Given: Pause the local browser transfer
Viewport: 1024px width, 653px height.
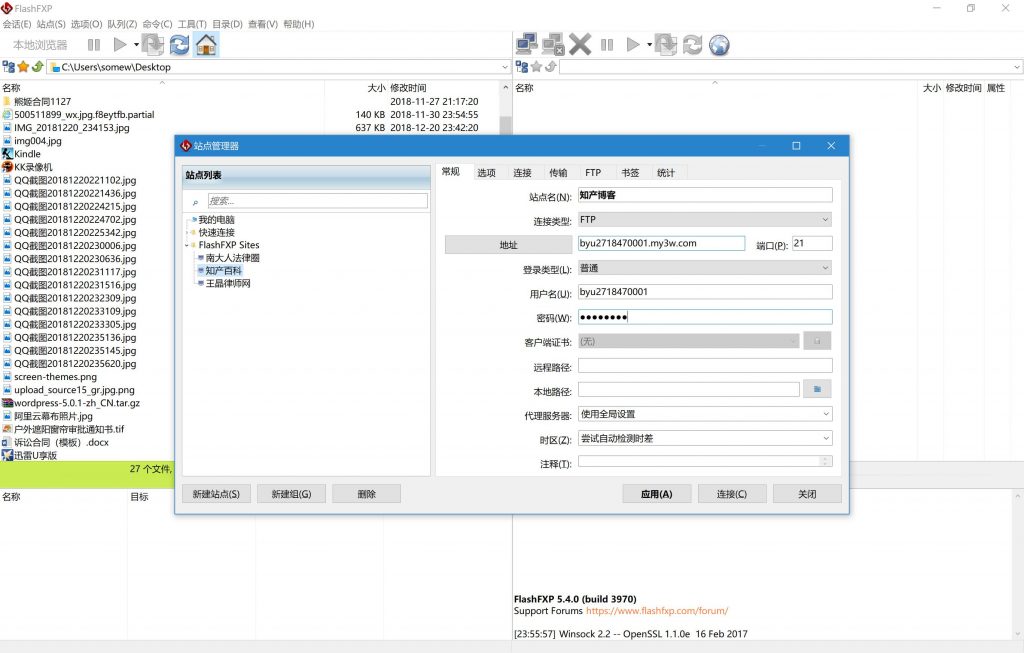Looking at the screenshot, I should (x=94, y=45).
